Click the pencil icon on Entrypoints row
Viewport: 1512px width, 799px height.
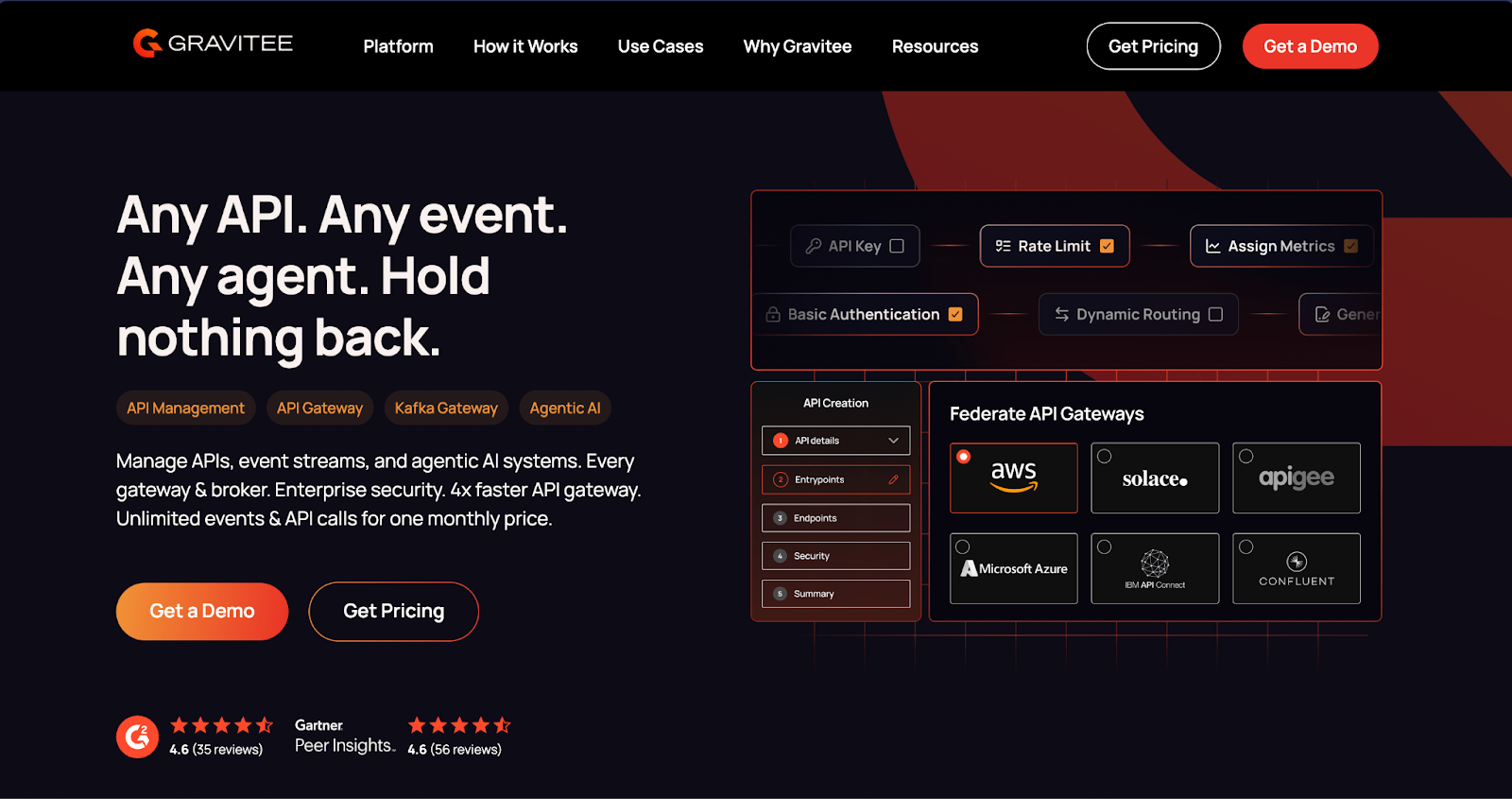click(x=893, y=479)
